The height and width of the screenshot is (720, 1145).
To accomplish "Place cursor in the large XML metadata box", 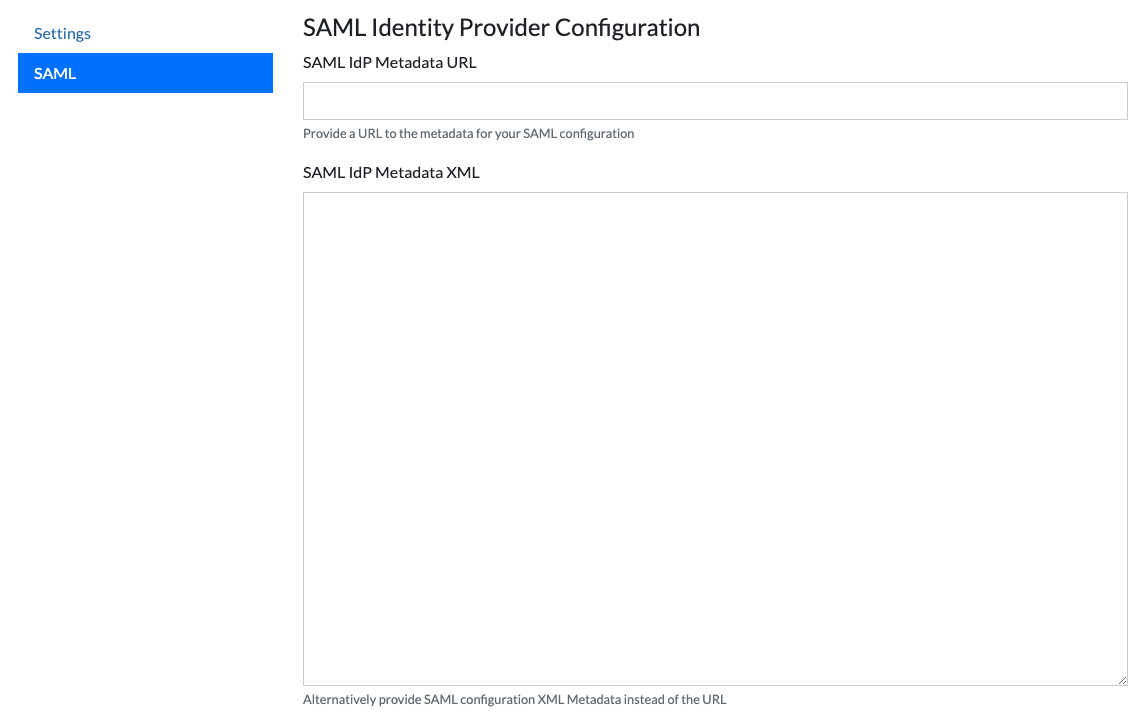I will point(715,438).
